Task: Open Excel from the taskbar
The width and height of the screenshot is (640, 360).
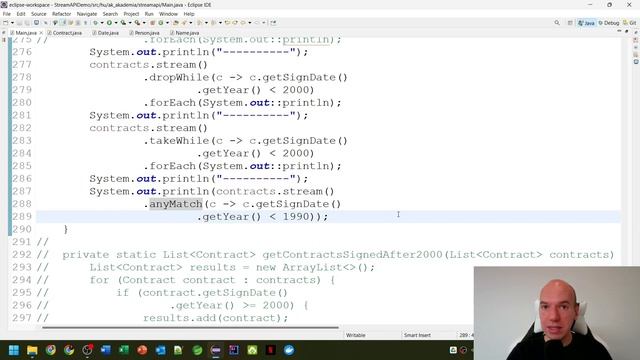Action: 124,350
